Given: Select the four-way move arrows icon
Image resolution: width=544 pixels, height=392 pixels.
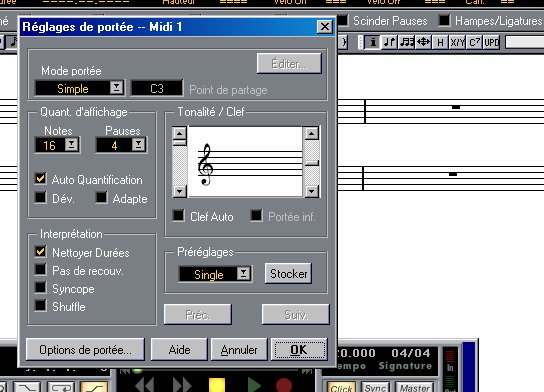Looking at the screenshot, I should tap(423, 42).
